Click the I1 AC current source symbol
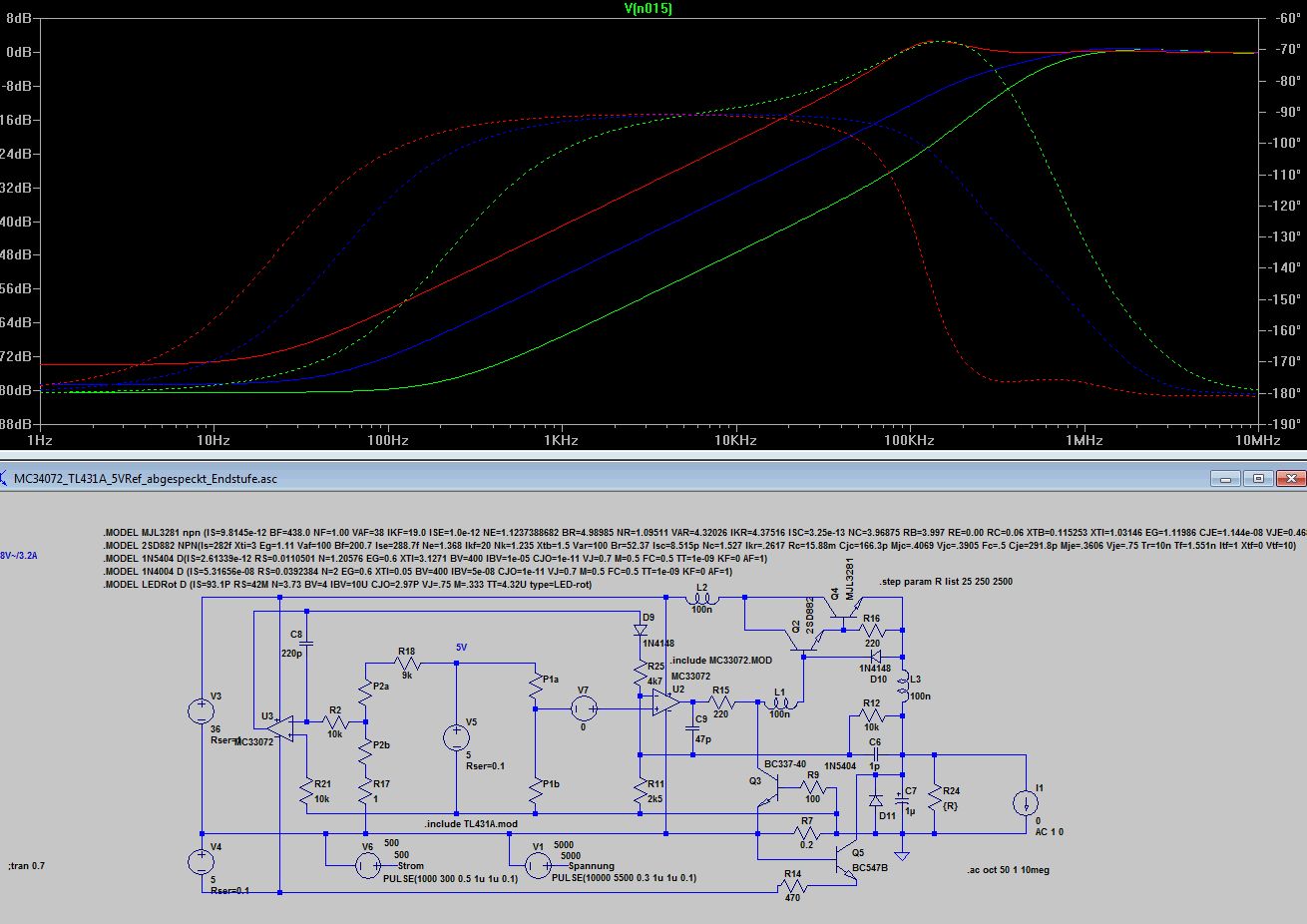The image size is (1307, 924). (x=1025, y=803)
